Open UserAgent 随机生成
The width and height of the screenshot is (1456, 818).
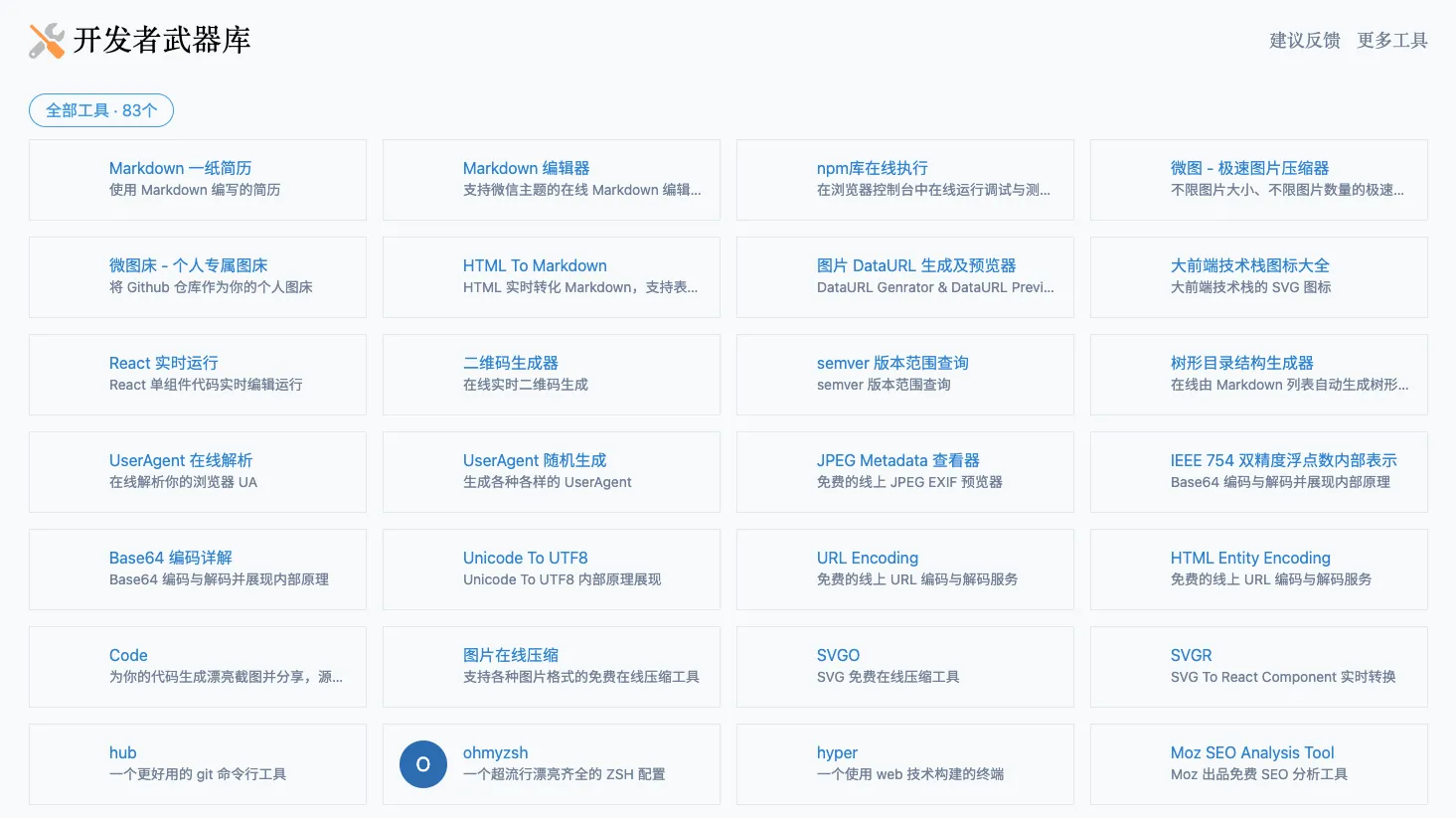click(x=535, y=460)
